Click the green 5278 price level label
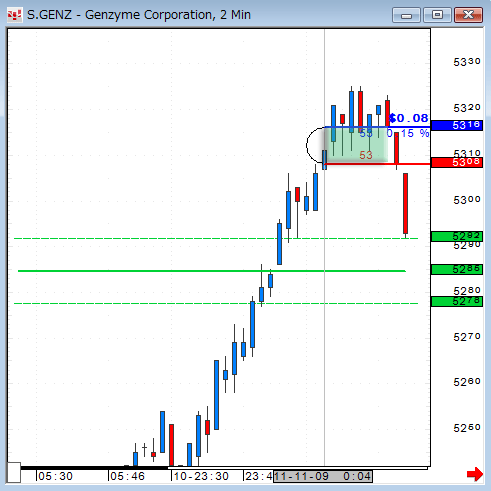This screenshot has height=491, width=491. (x=457, y=301)
